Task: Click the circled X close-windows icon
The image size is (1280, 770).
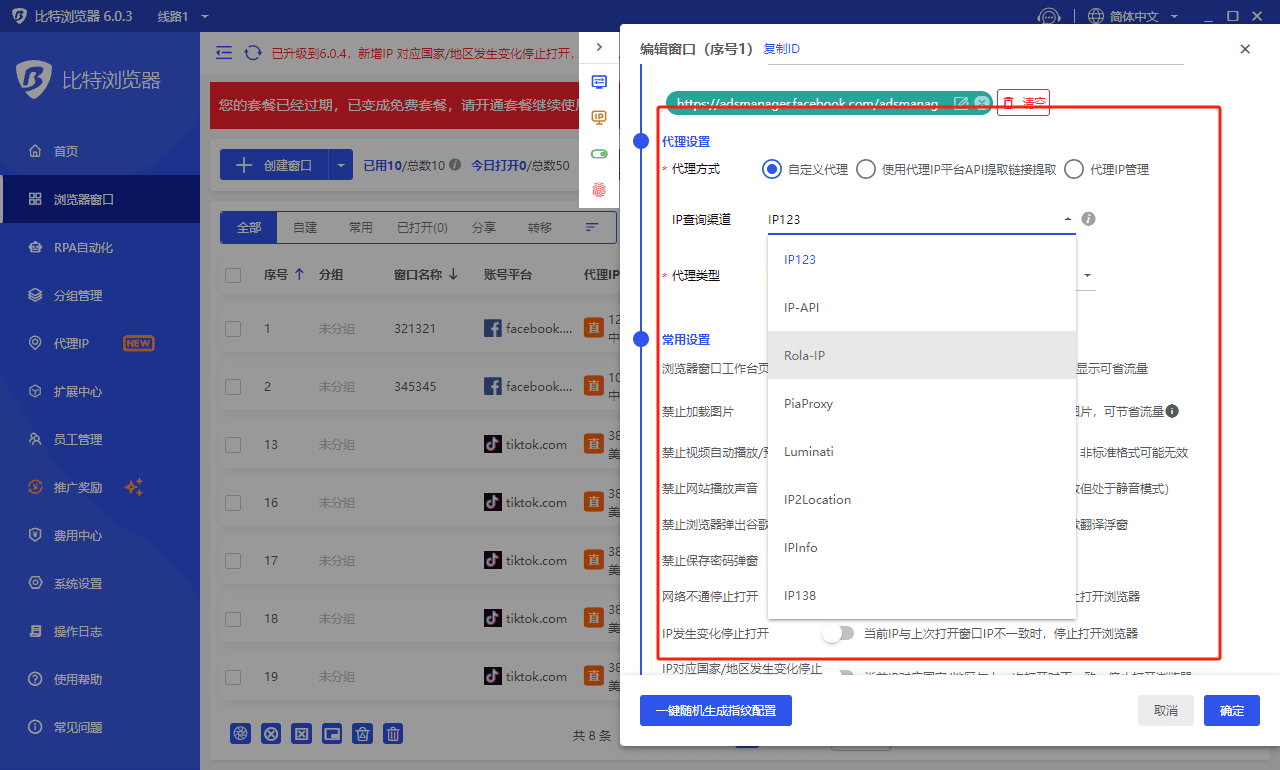Action: click(271, 734)
